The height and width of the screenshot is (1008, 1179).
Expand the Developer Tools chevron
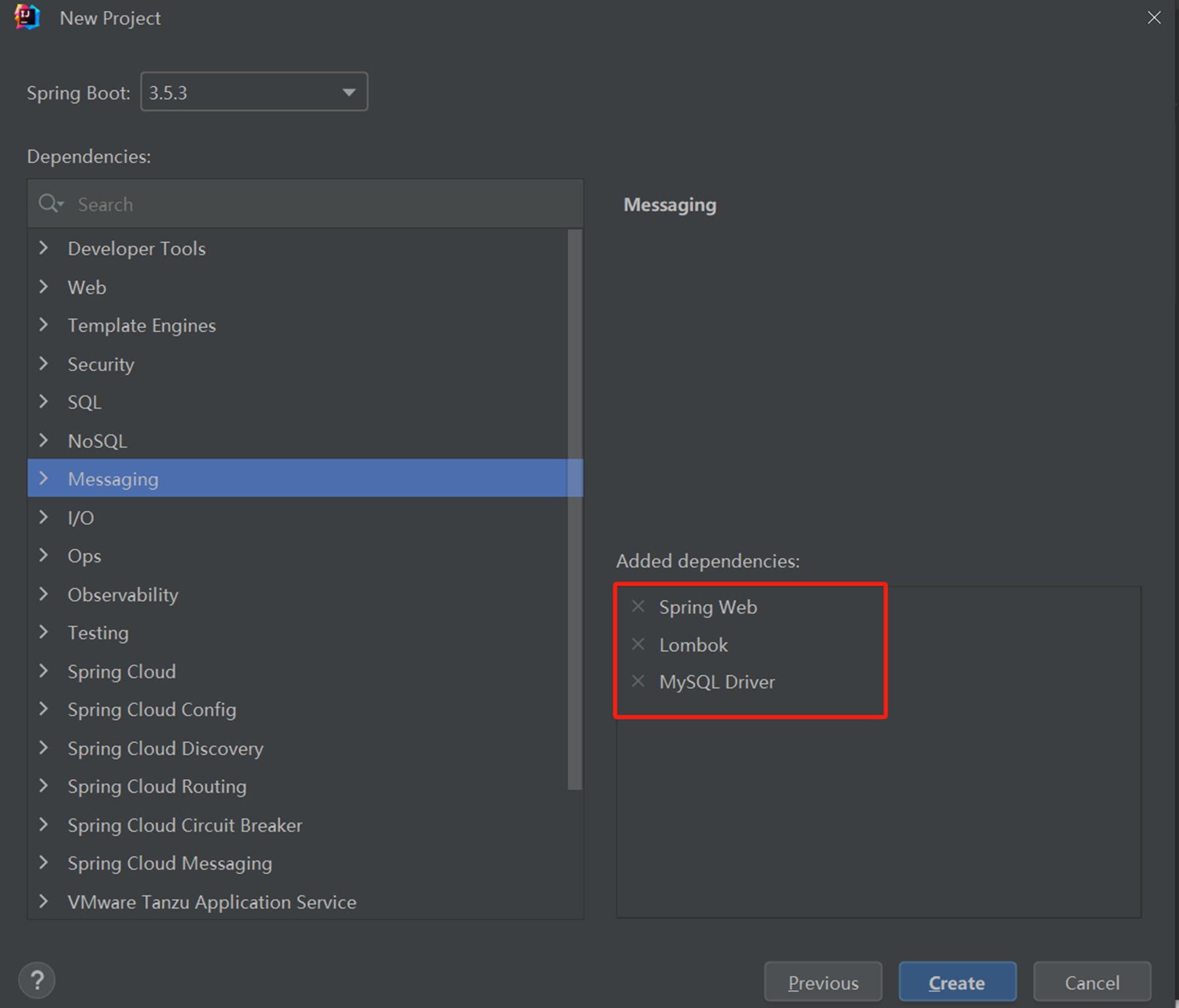click(x=44, y=248)
